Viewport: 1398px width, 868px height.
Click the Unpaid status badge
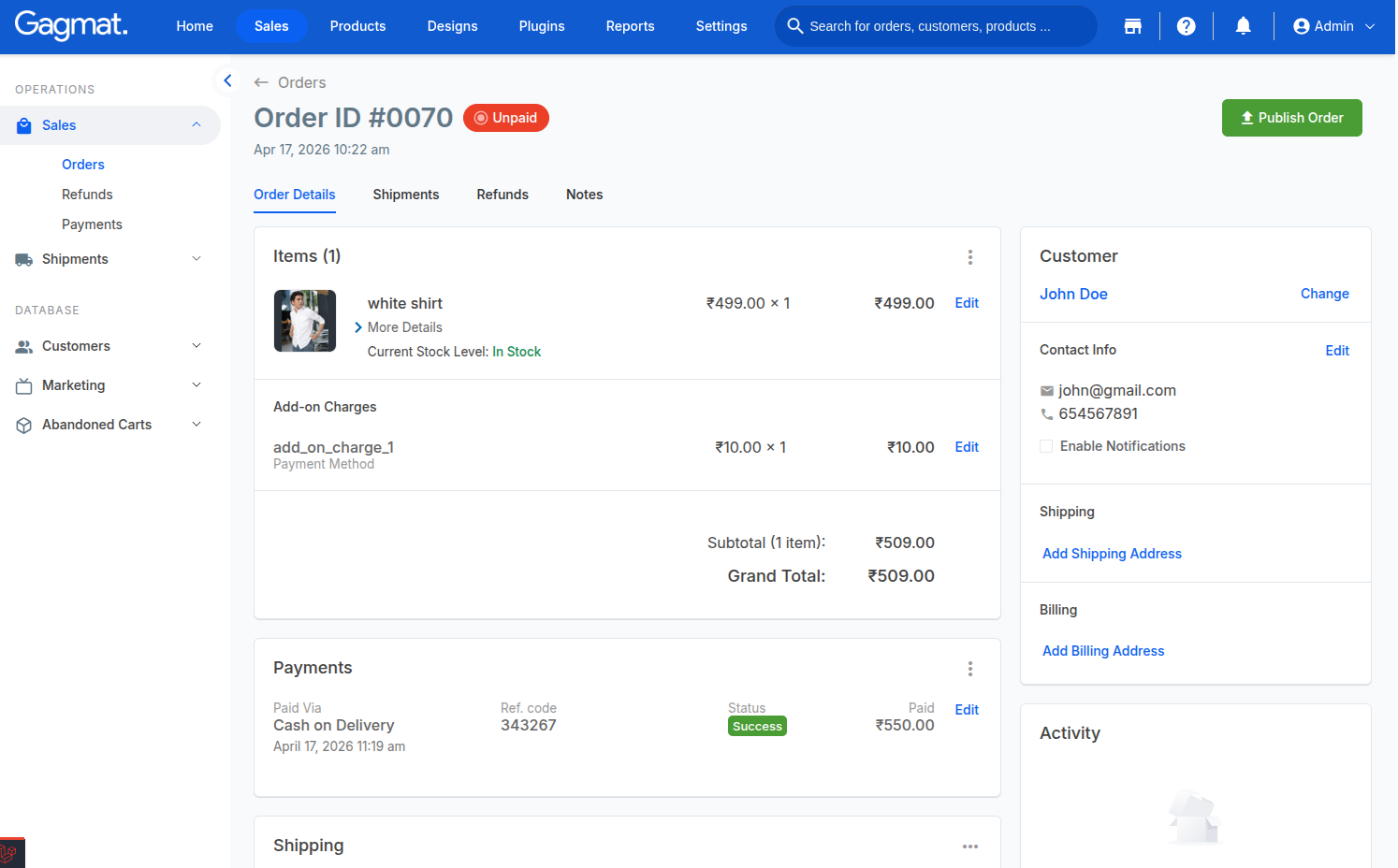click(506, 118)
